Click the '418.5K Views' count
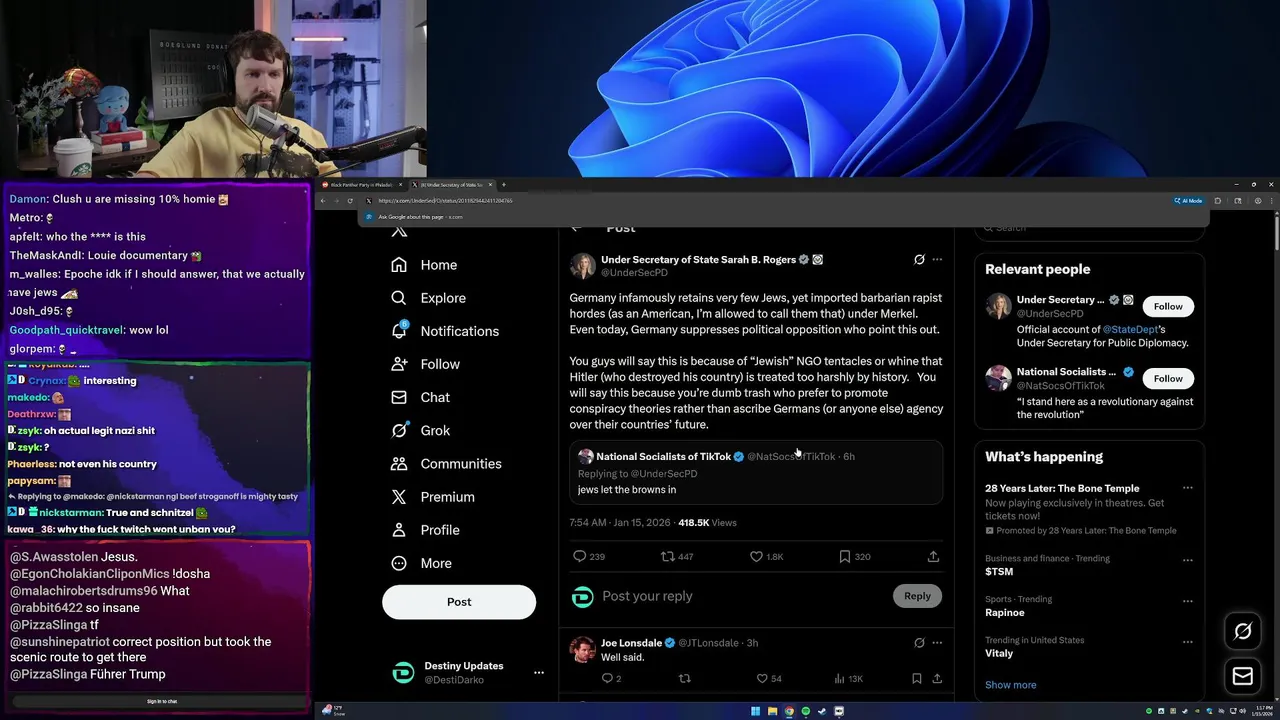This screenshot has height=720, width=1280. click(x=707, y=523)
